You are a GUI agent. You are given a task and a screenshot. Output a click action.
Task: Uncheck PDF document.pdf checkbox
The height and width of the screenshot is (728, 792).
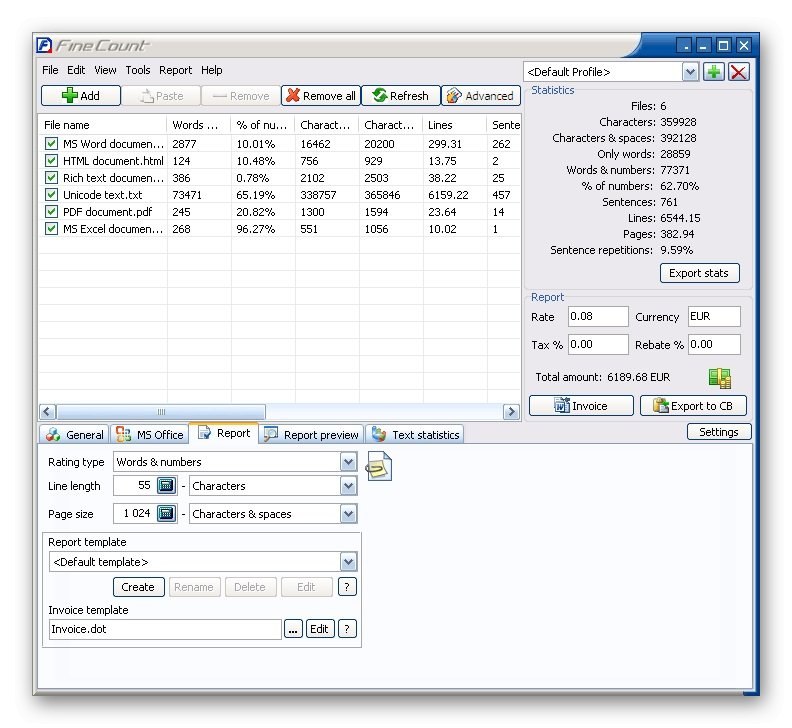click(x=51, y=212)
